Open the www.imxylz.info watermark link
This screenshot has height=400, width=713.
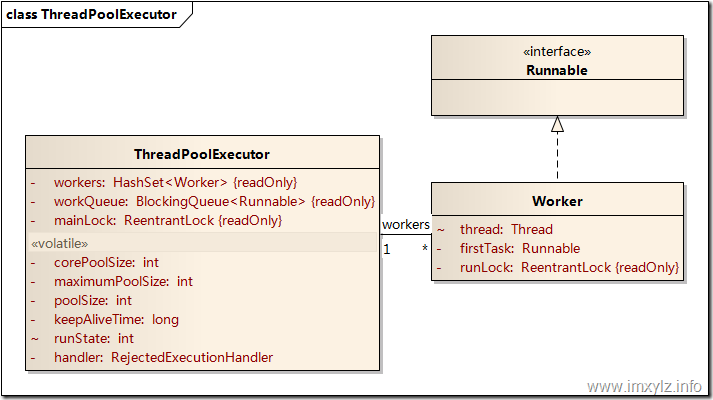coord(644,386)
